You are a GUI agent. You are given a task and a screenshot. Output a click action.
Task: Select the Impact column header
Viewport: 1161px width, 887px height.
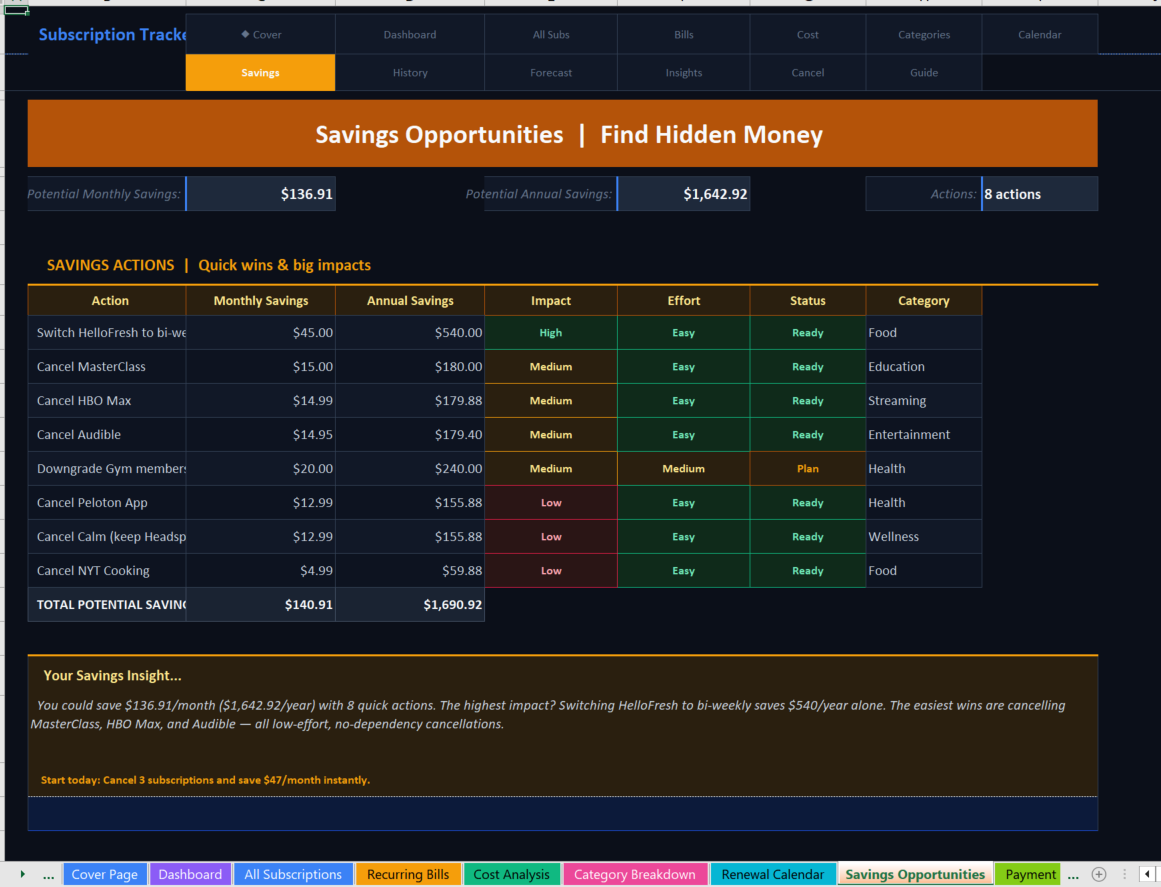(x=551, y=301)
